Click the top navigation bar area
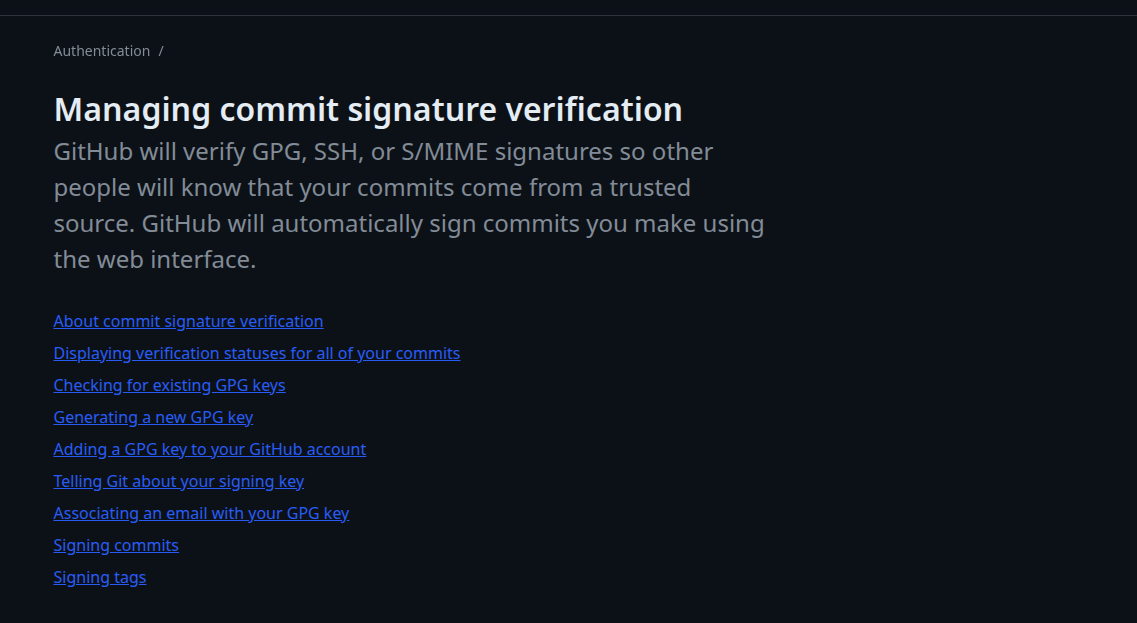 point(568,10)
